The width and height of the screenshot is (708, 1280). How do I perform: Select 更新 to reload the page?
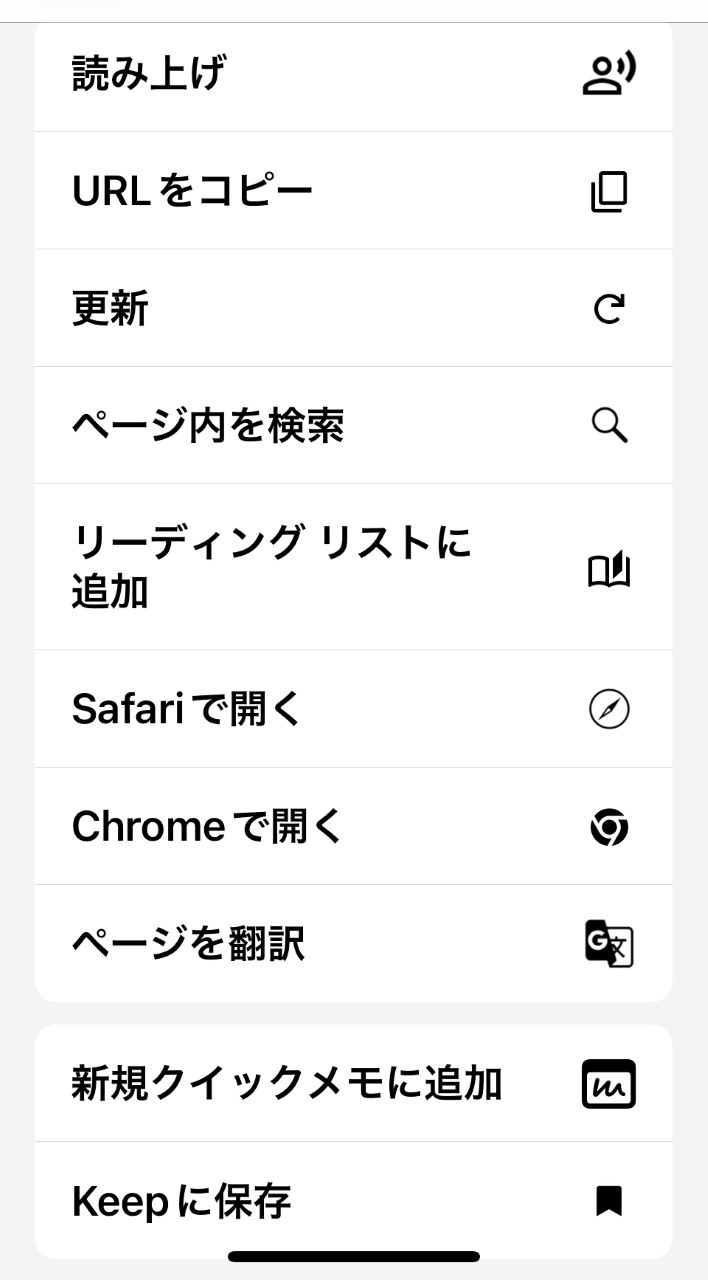pos(111,309)
